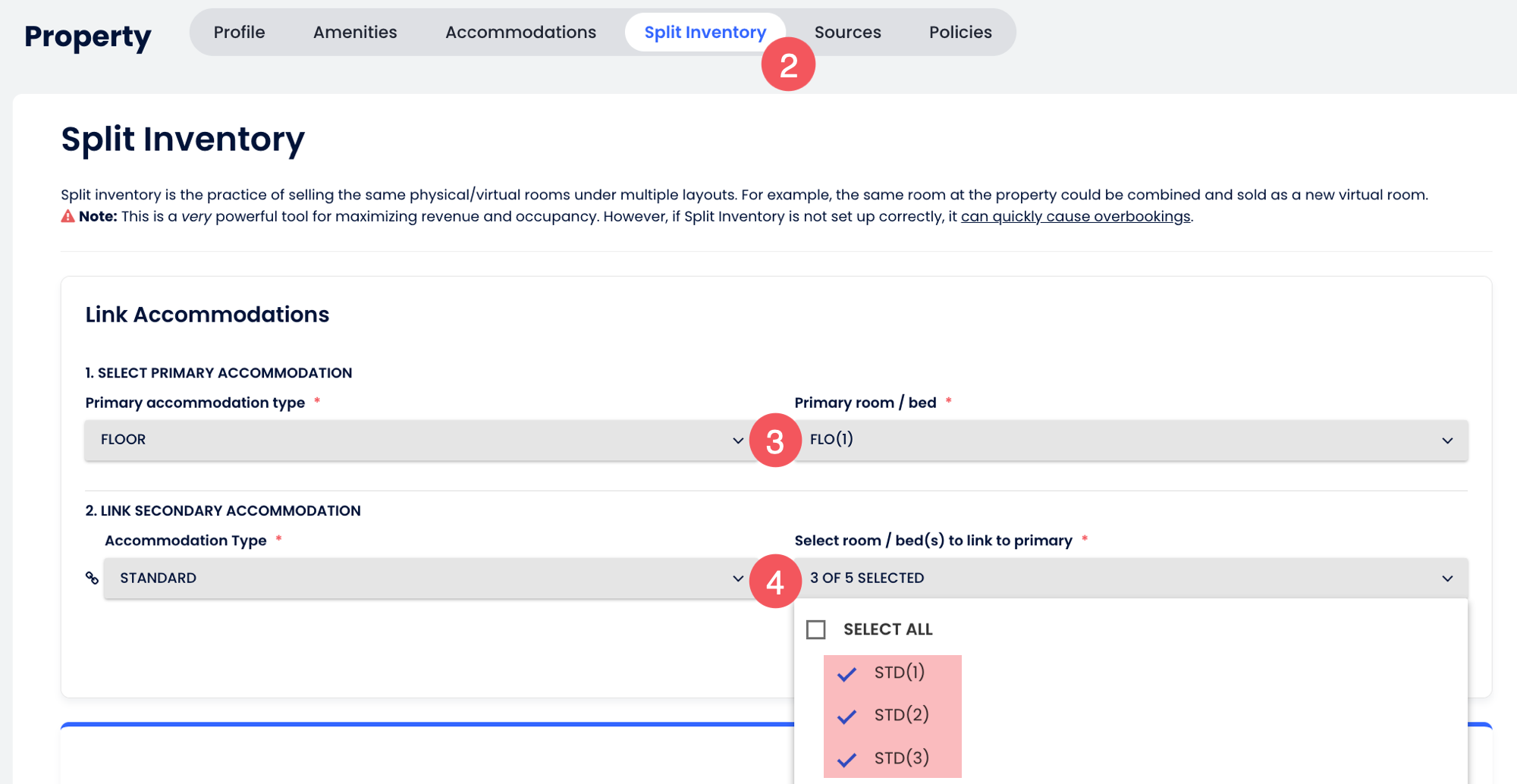Click the link icon beside Standard dropdown
The width and height of the screenshot is (1517, 784).
92,579
